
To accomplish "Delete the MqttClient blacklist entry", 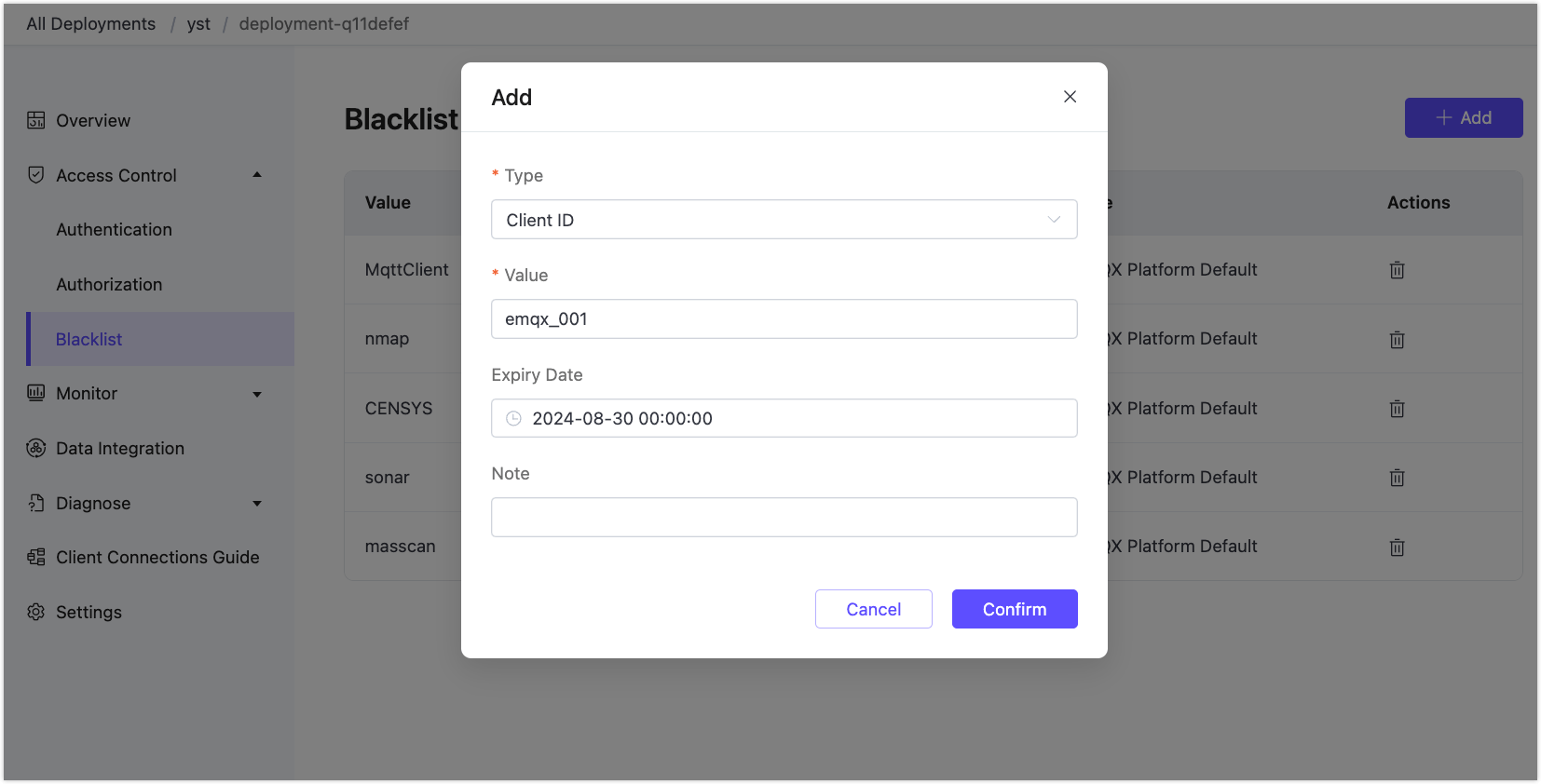I will point(1397,270).
